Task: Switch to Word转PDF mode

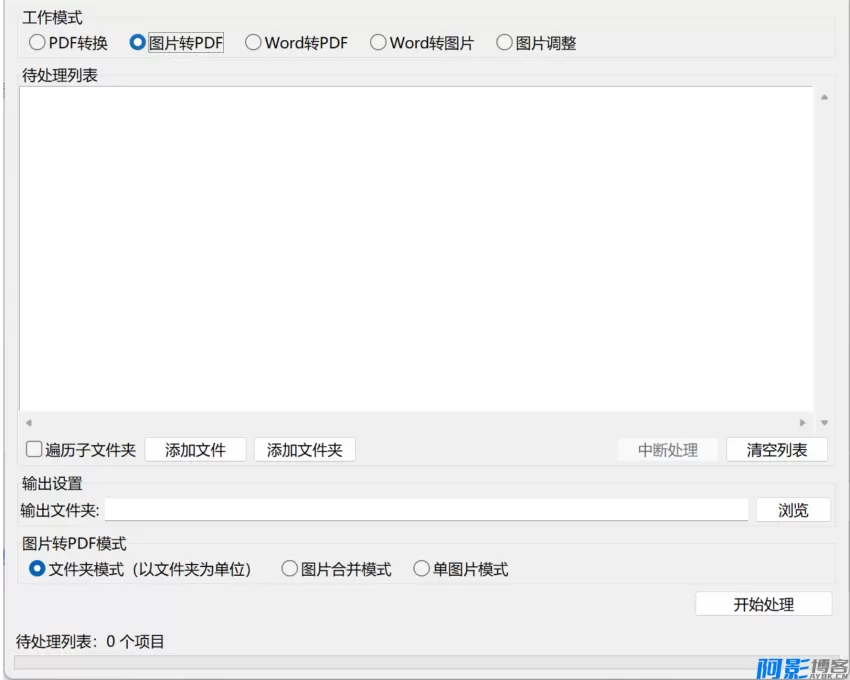Action: pyautogui.click(x=255, y=42)
